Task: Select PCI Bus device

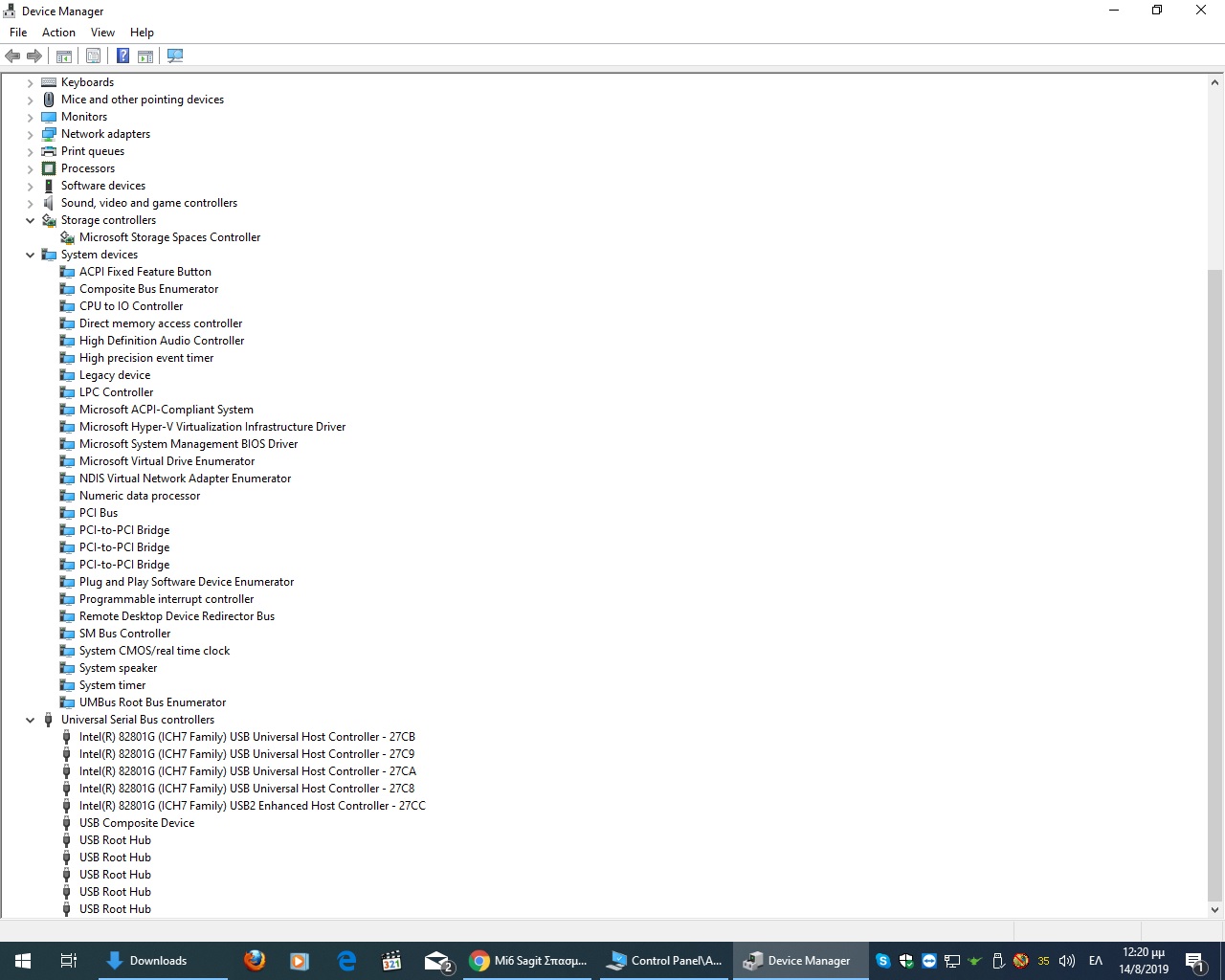Action: pos(99,513)
